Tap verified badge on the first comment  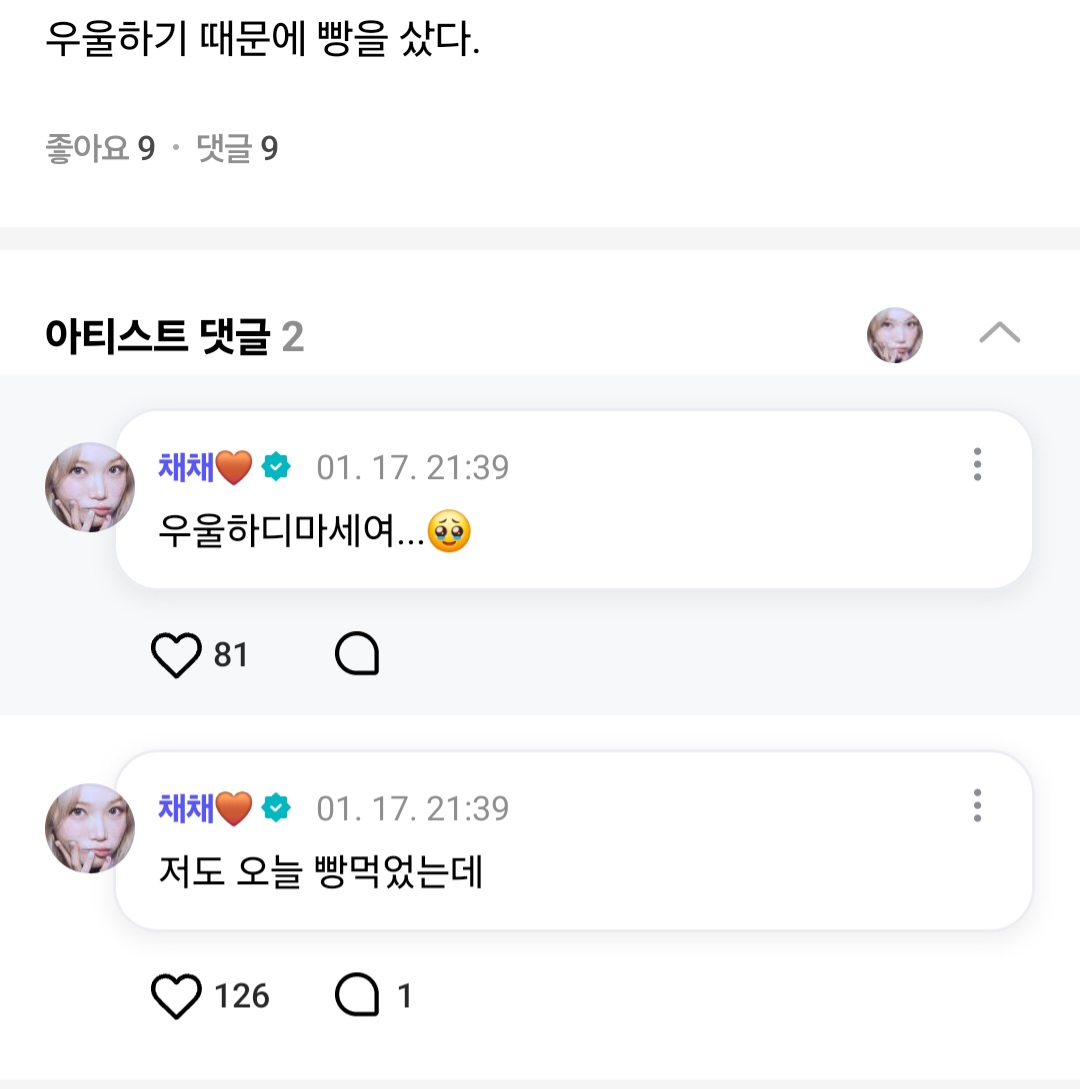point(276,467)
